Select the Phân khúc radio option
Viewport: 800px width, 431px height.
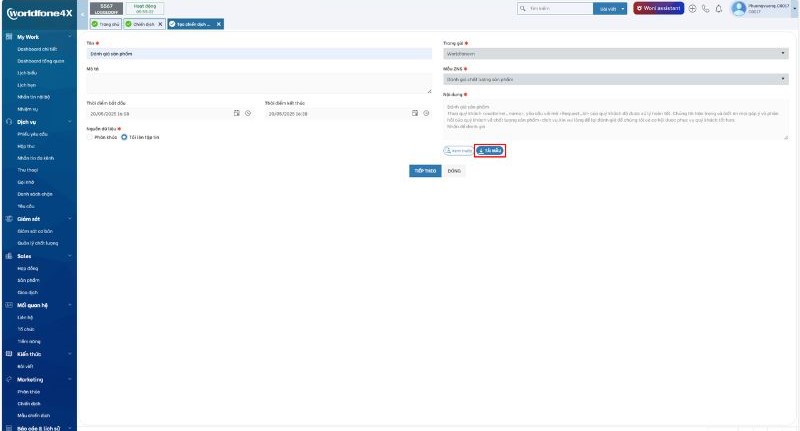pos(91,137)
